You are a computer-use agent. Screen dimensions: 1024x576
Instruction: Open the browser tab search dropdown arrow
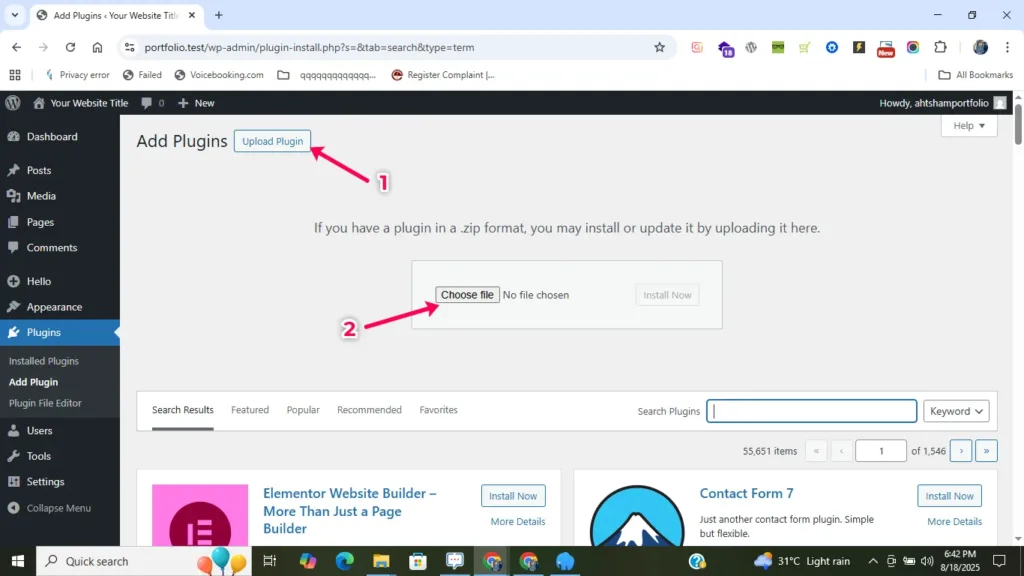[15, 15]
